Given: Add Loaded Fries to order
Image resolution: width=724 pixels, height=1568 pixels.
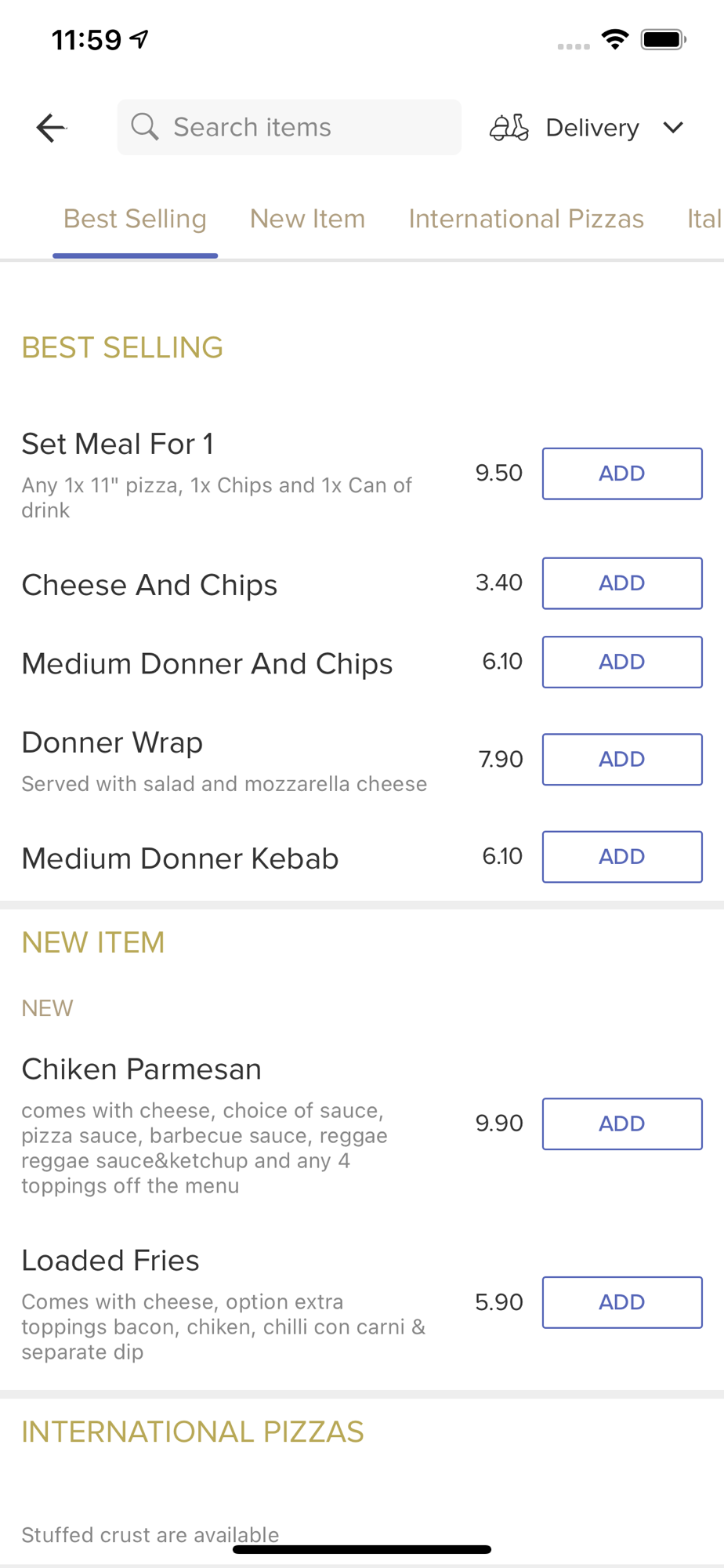Looking at the screenshot, I should click(621, 1302).
